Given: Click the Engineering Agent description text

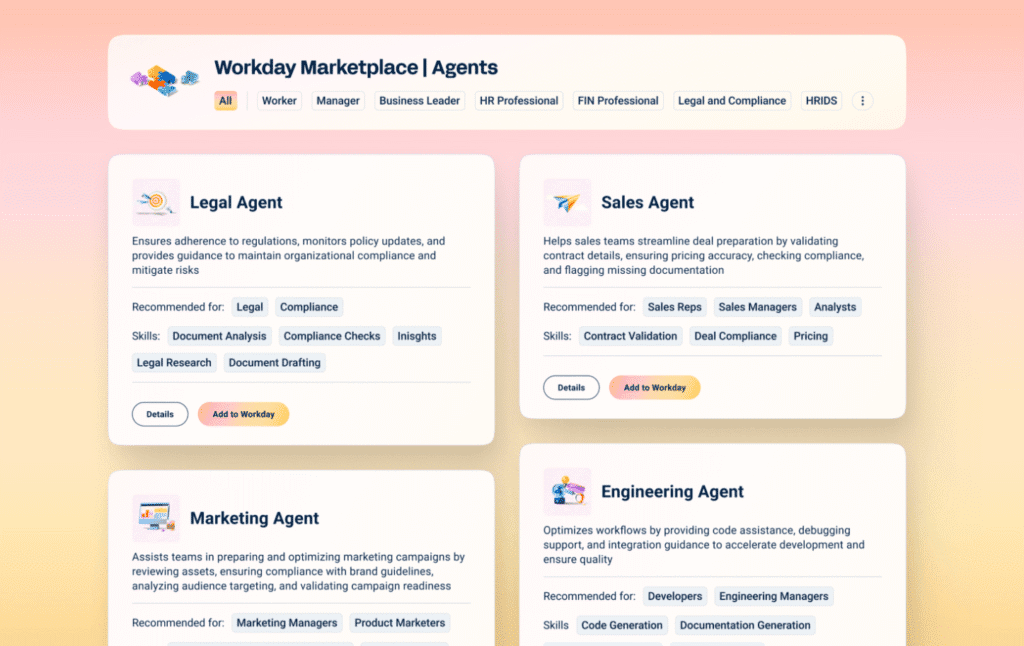Looking at the screenshot, I should pos(704,545).
